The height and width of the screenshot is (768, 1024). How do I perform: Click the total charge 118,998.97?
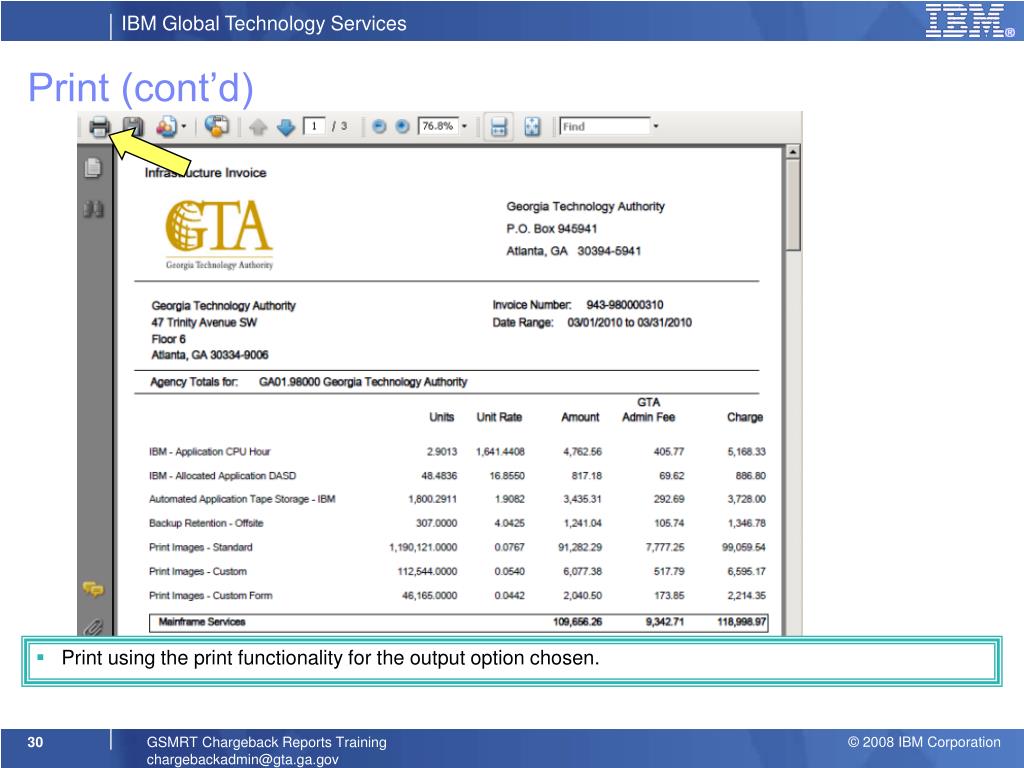click(x=742, y=622)
